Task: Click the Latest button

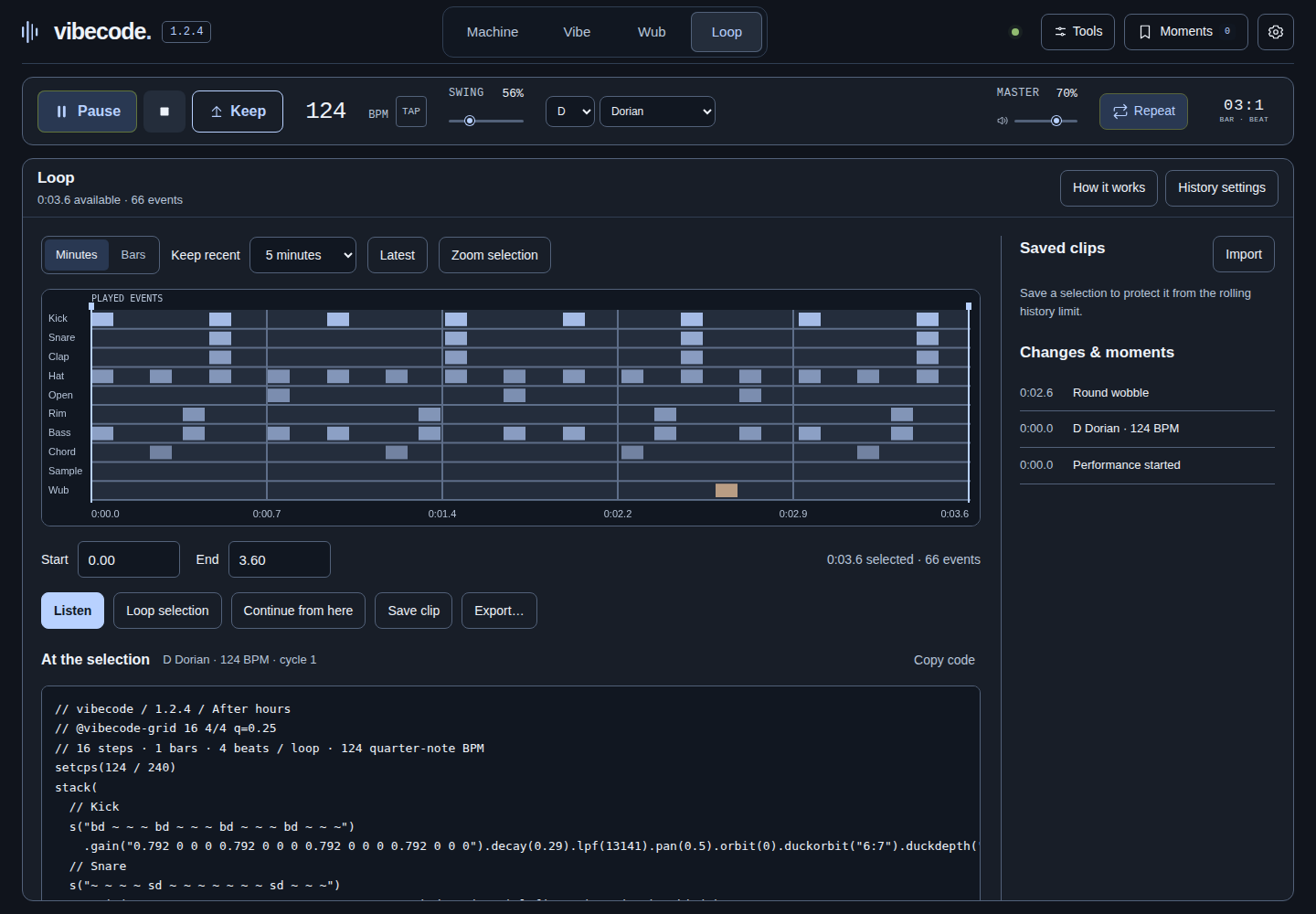Action: (398, 255)
